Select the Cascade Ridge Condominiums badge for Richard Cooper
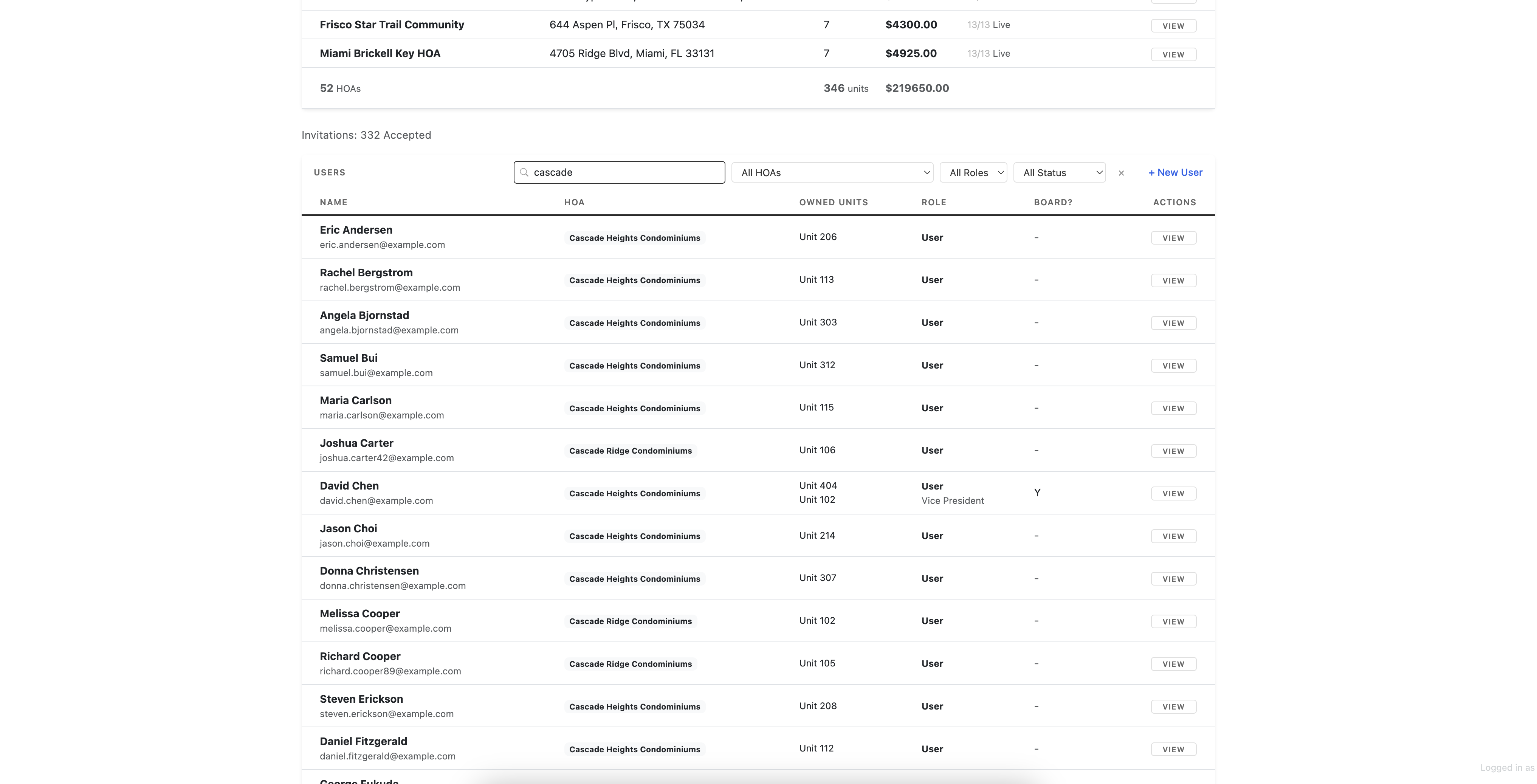 tap(630, 663)
